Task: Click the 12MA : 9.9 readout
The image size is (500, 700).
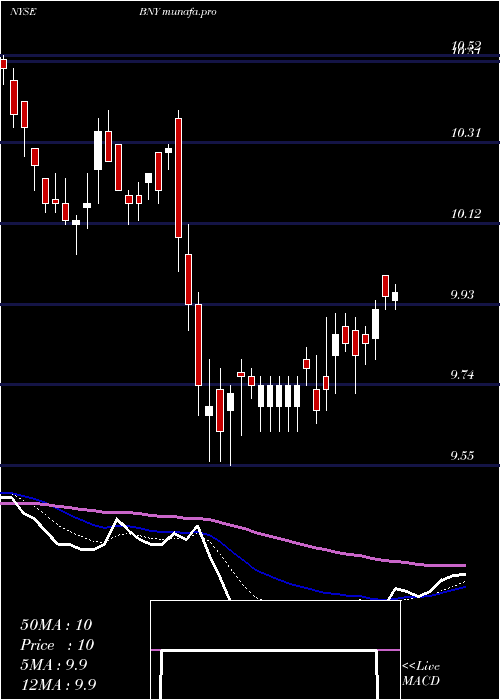Action: (x=58, y=684)
